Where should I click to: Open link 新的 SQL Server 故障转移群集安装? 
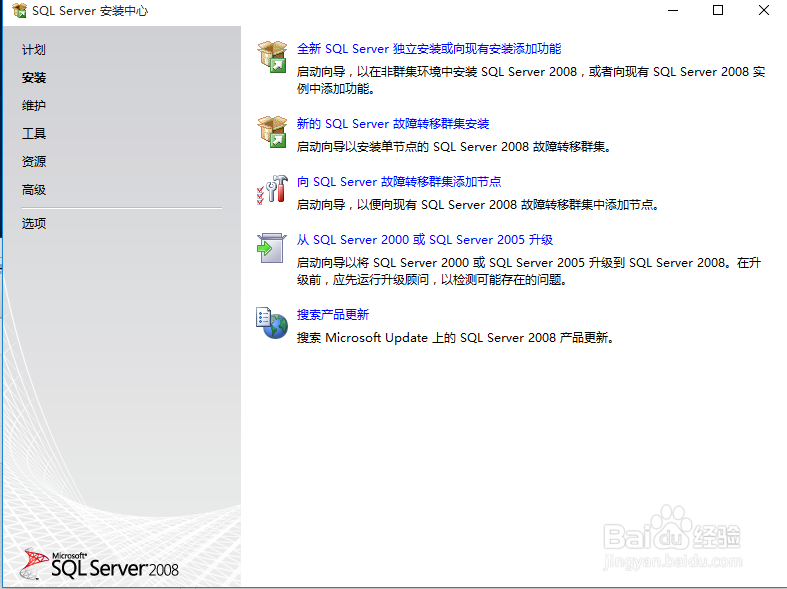(393, 123)
